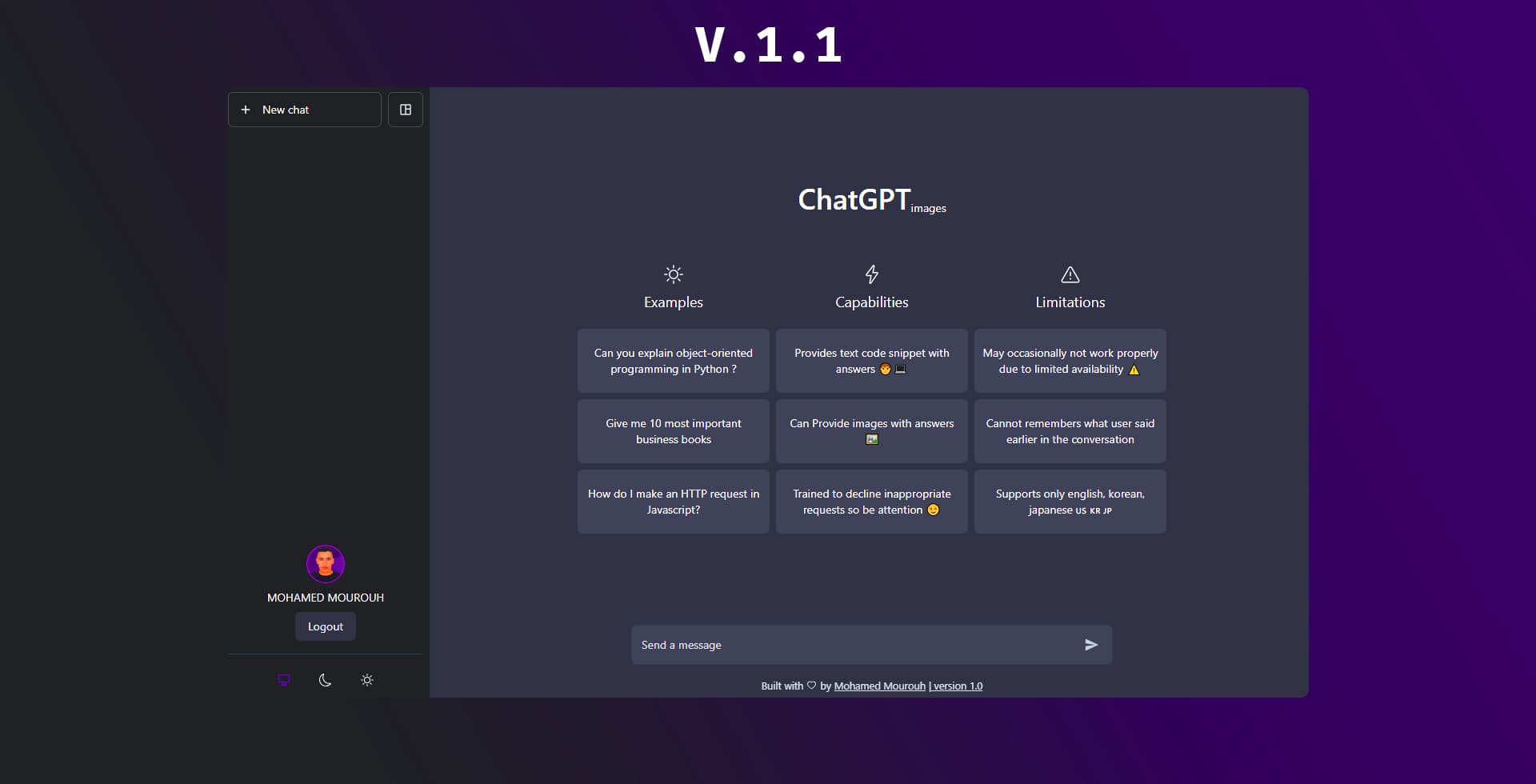1536x784 pixels.
Task: Click the Capabilities column heading
Action: [x=872, y=302]
